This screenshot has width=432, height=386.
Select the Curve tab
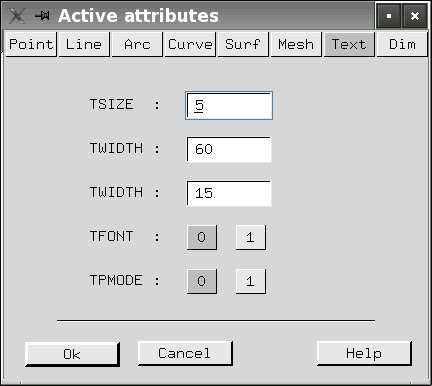pos(190,44)
